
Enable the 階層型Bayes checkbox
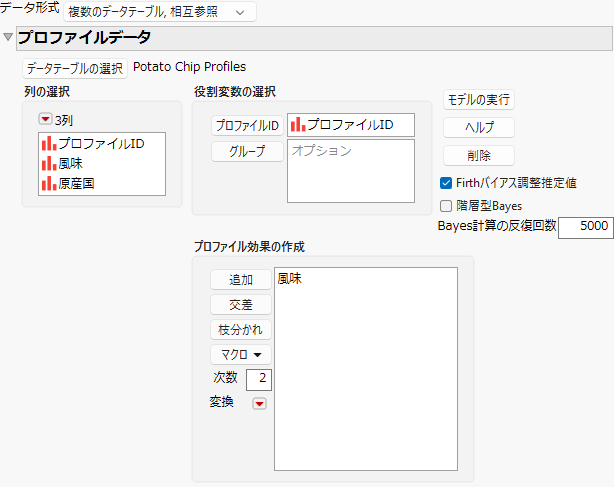tap(446, 206)
